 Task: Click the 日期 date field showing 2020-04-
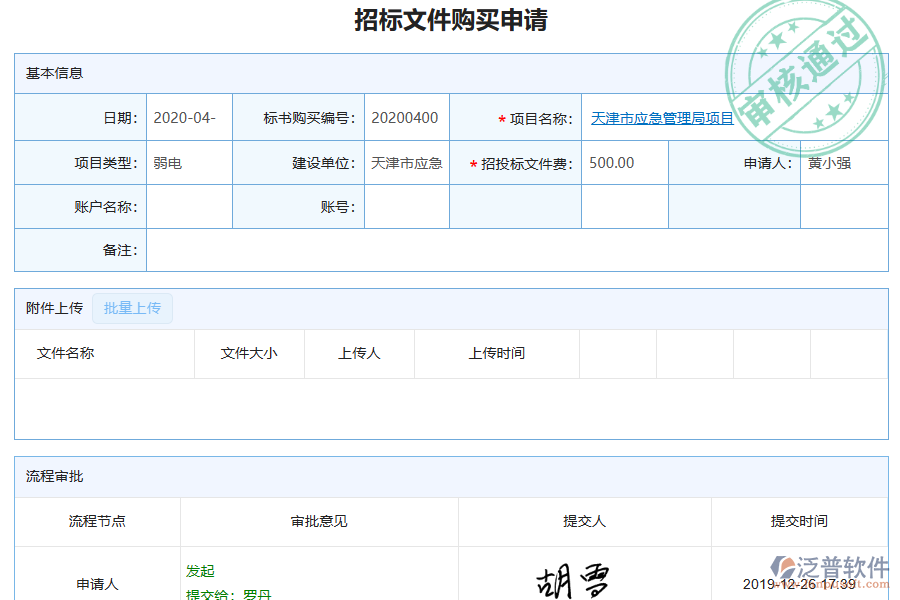(x=187, y=118)
